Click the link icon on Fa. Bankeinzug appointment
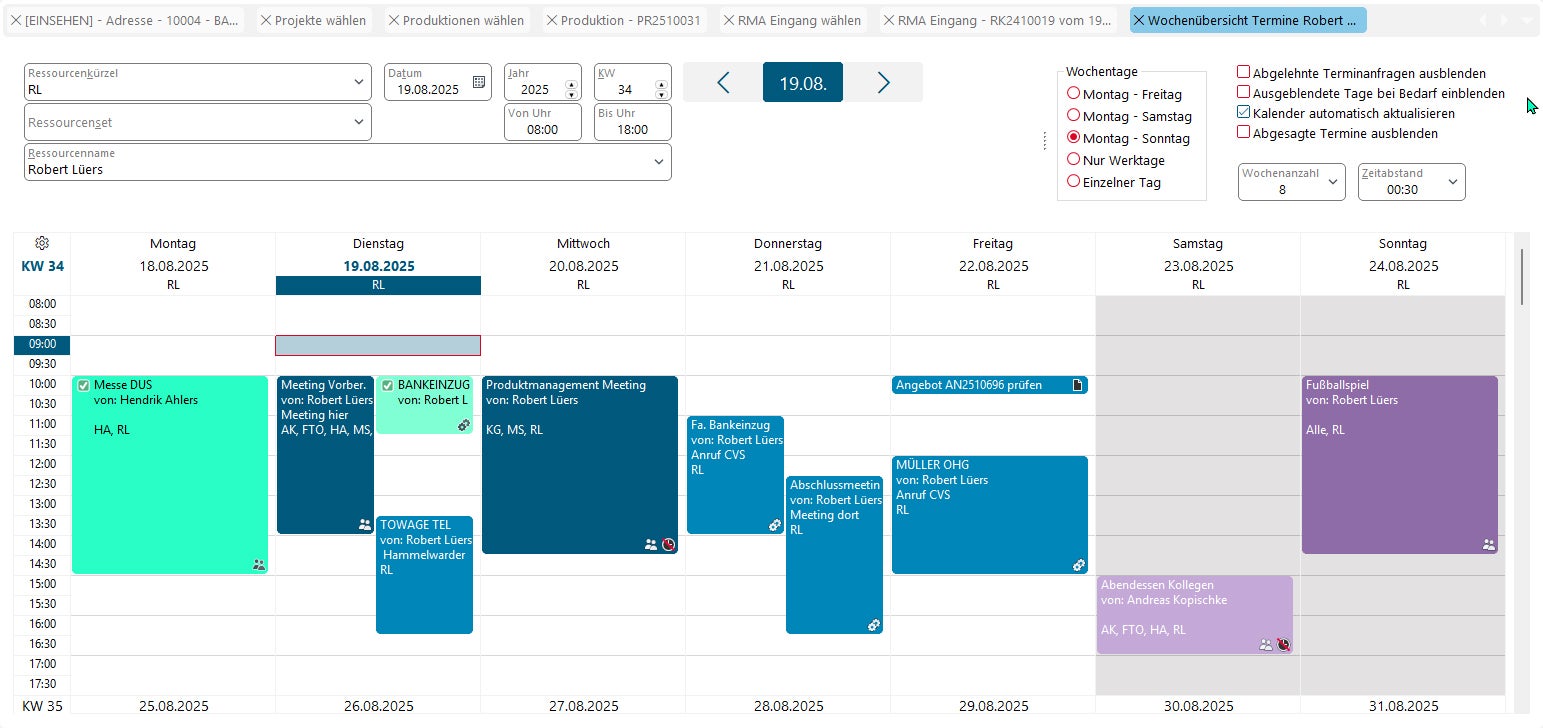This screenshot has height=728, width=1543. pos(774,525)
